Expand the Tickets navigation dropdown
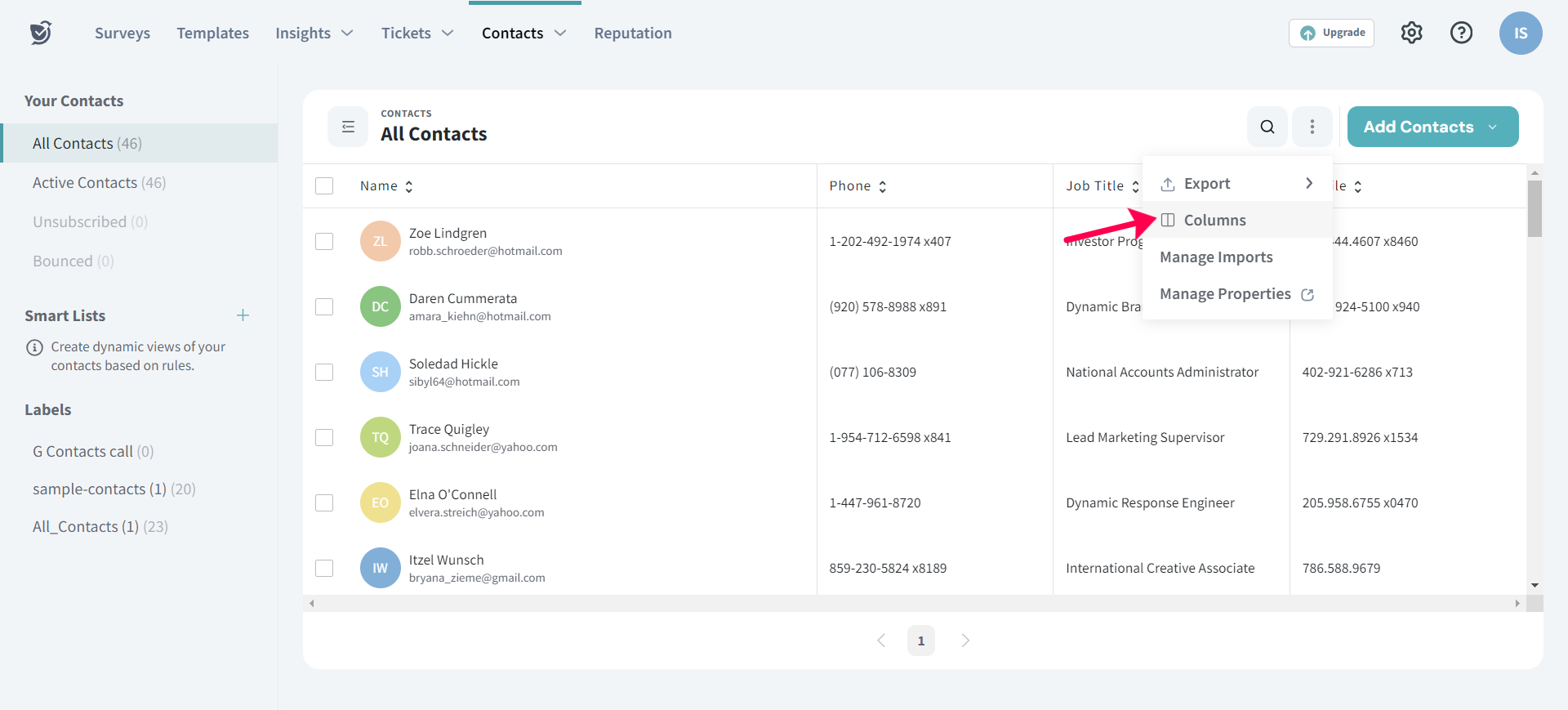The image size is (1568, 710). point(417,33)
